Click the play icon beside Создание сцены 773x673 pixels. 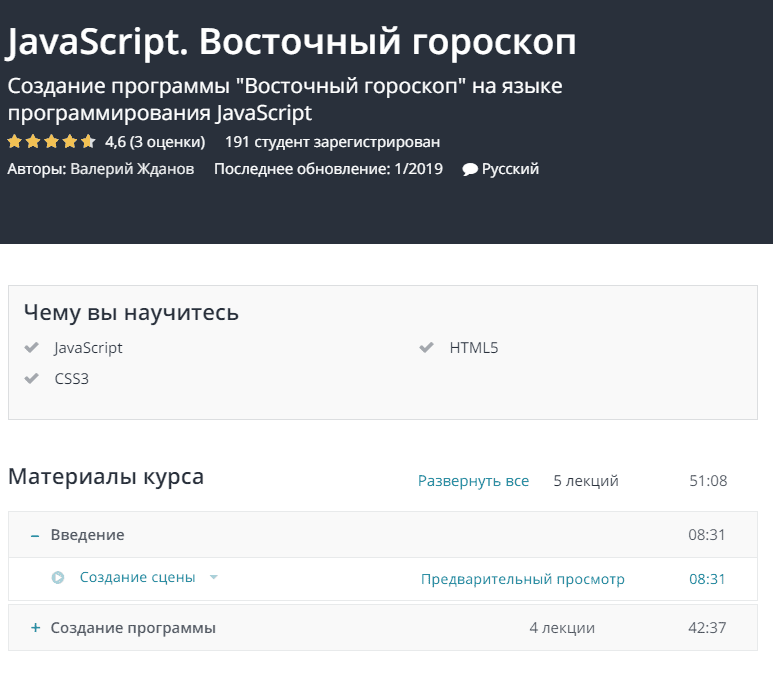click(x=58, y=578)
